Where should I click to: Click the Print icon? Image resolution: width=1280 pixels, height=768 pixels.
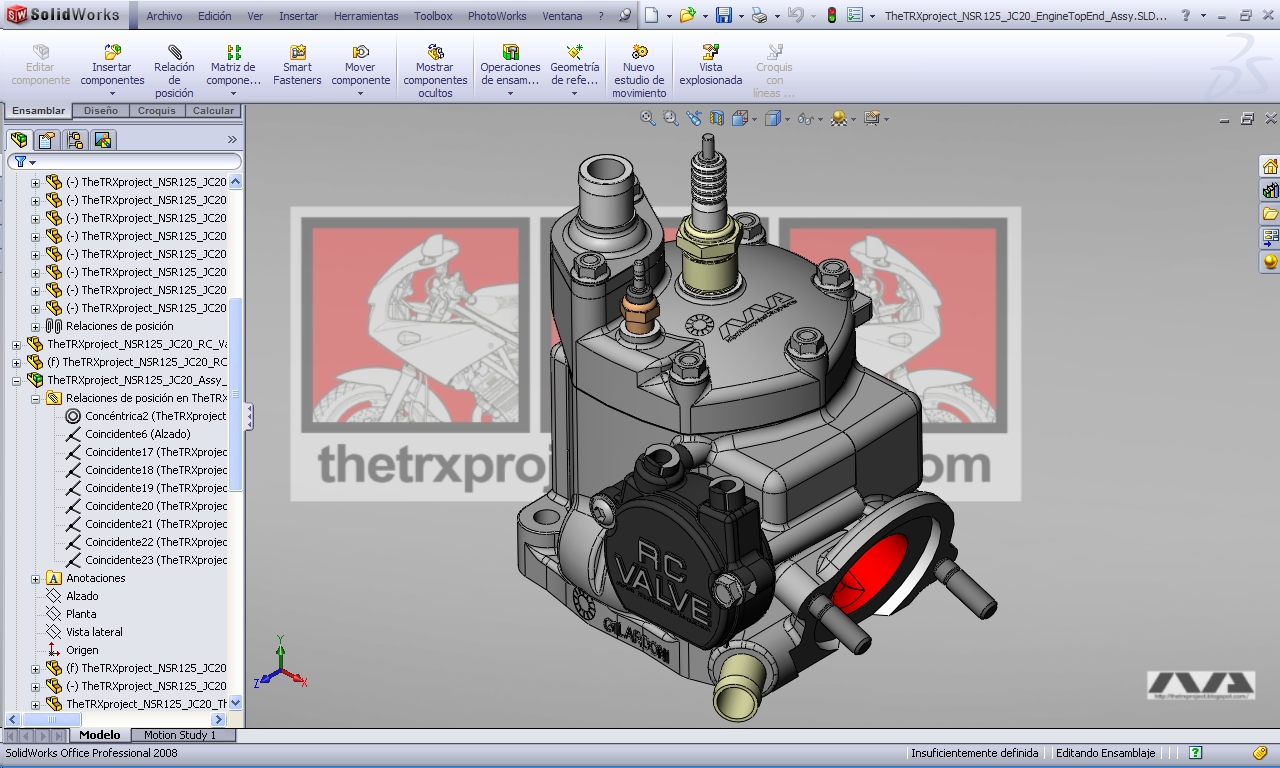[x=759, y=15]
